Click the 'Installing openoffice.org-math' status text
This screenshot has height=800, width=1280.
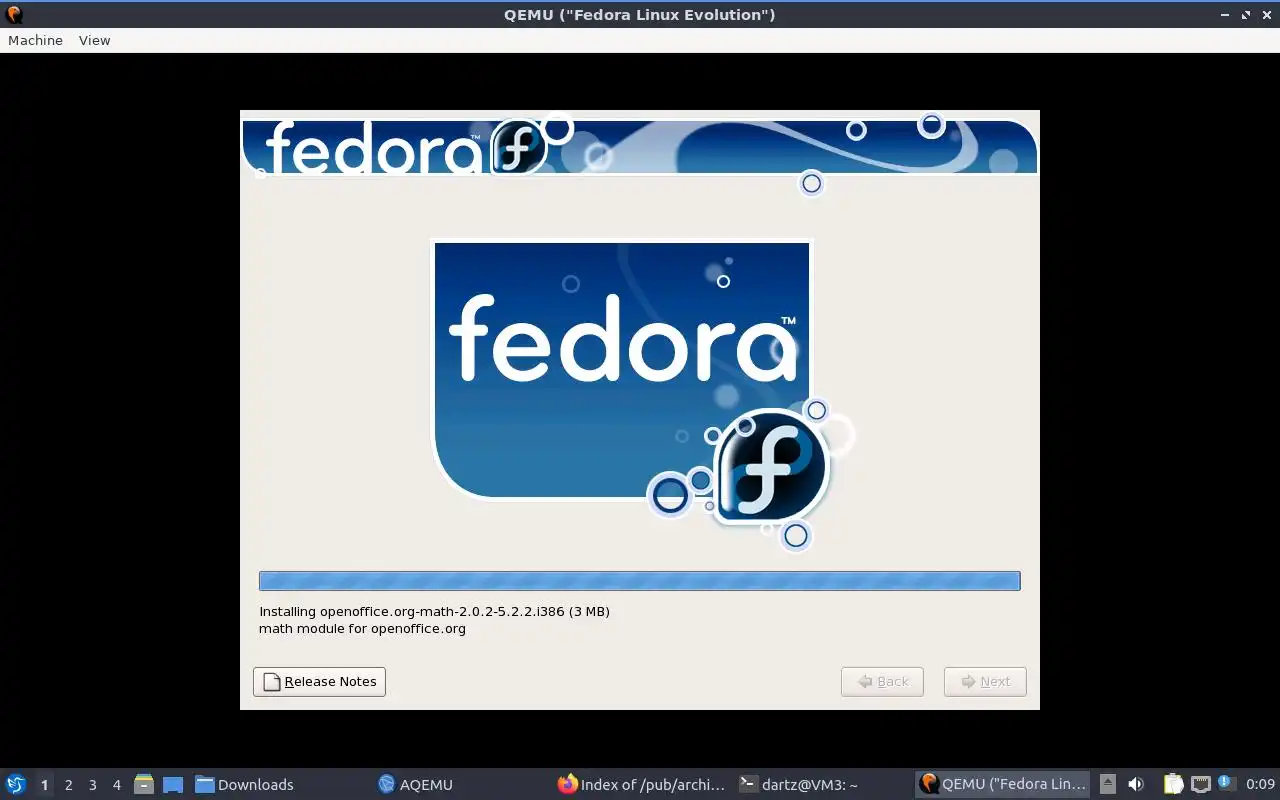point(434,611)
